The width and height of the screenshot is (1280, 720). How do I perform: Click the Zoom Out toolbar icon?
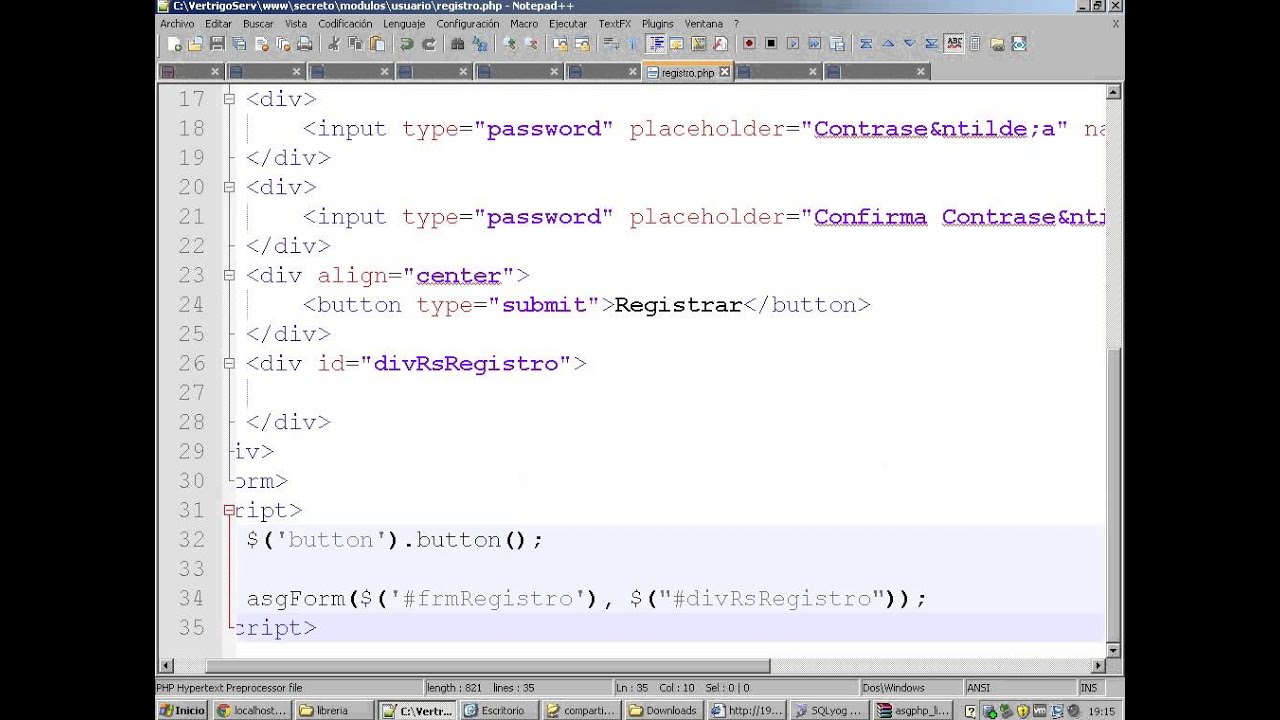[531, 44]
